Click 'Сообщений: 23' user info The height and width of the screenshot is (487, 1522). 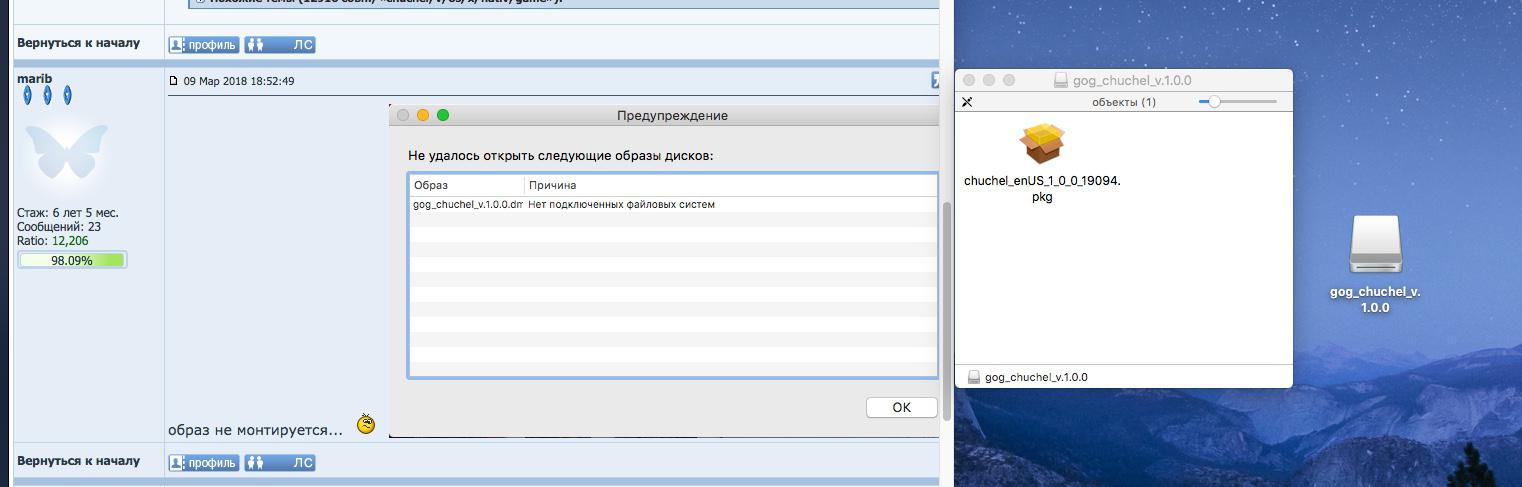tap(59, 227)
